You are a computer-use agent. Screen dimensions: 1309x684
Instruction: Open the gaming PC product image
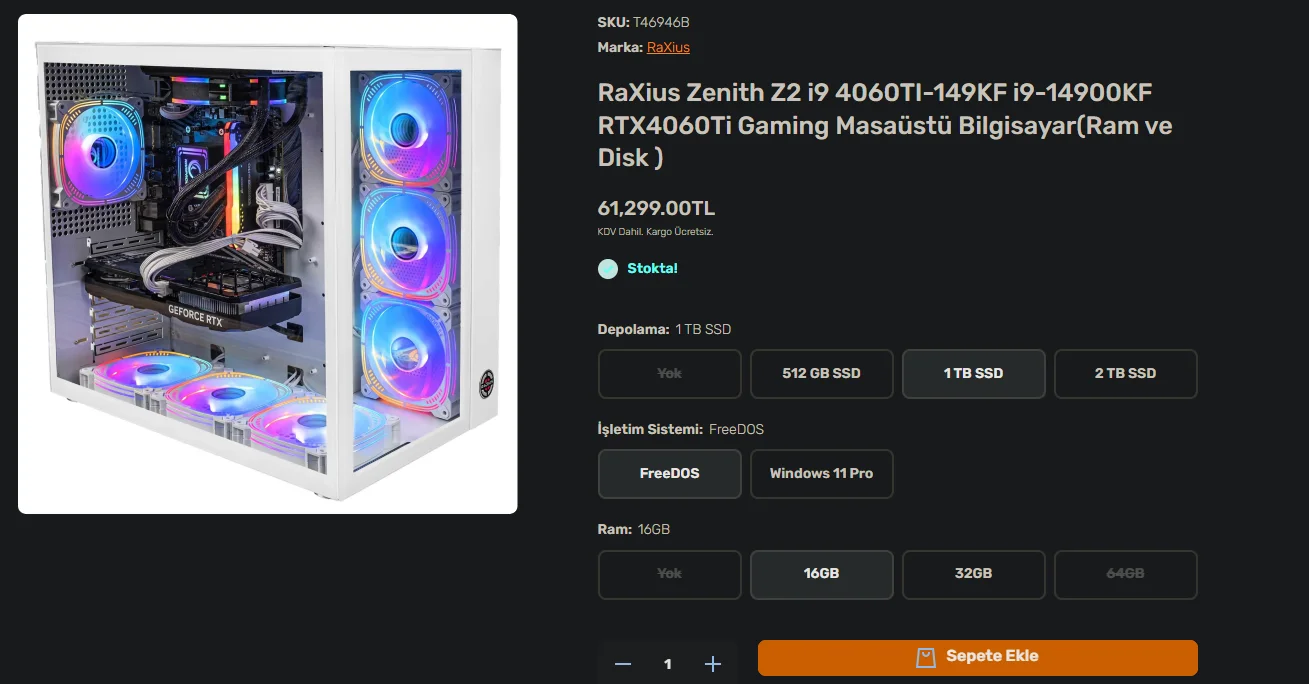point(268,264)
